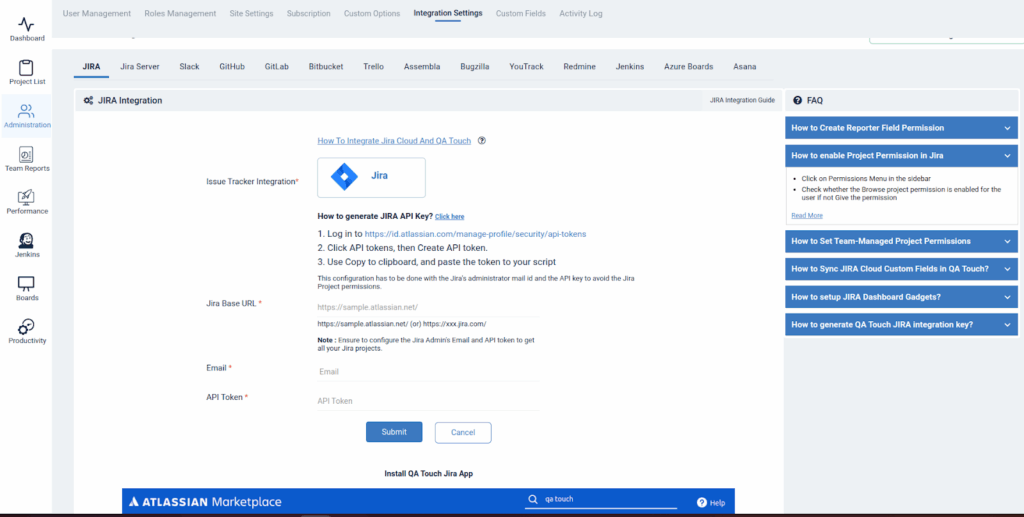Open Project List clipboard icon
Viewport: 1024px width, 517px height.
[x=26, y=68]
